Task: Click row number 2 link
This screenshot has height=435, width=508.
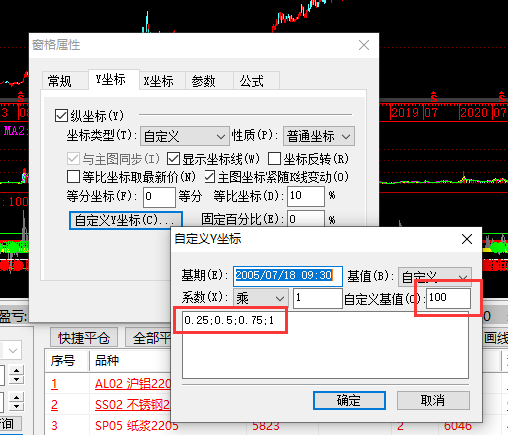Action: [x=54, y=405]
